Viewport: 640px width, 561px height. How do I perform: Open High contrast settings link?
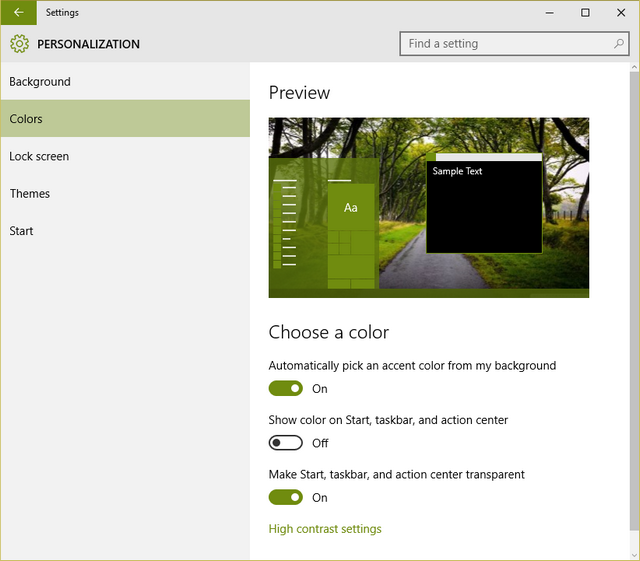tap(325, 529)
